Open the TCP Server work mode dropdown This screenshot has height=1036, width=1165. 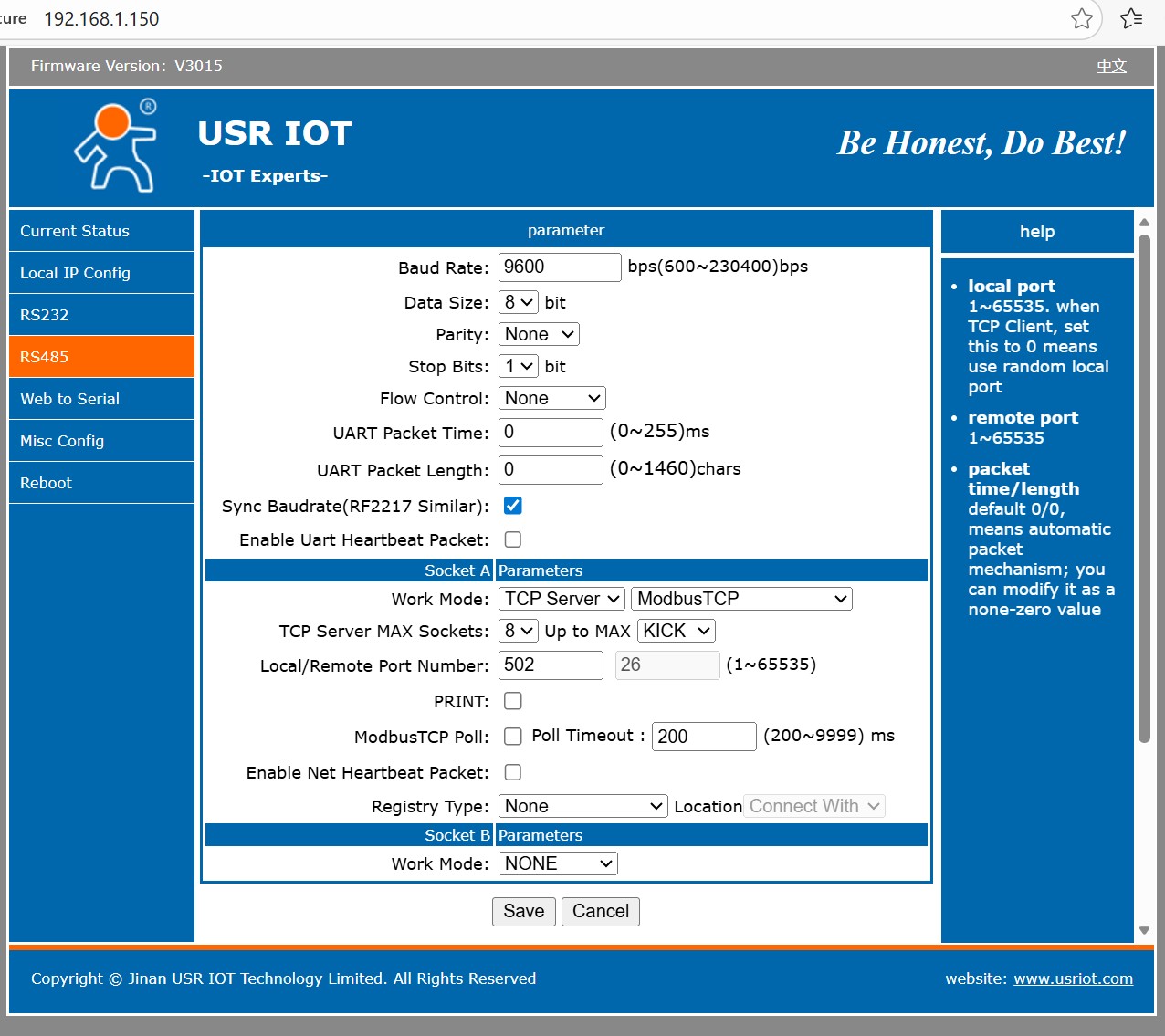click(562, 599)
